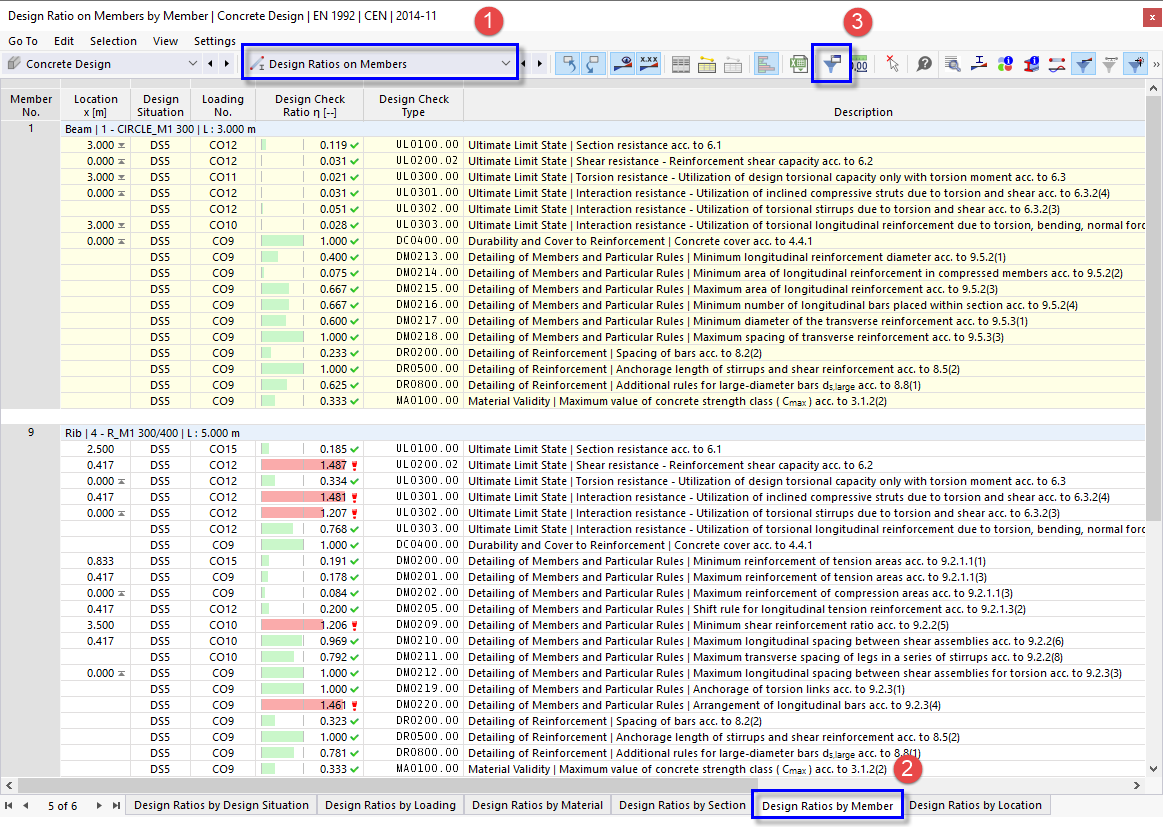Click the colored circles material info icon
The height and width of the screenshot is (827, 1163).
1005,65
